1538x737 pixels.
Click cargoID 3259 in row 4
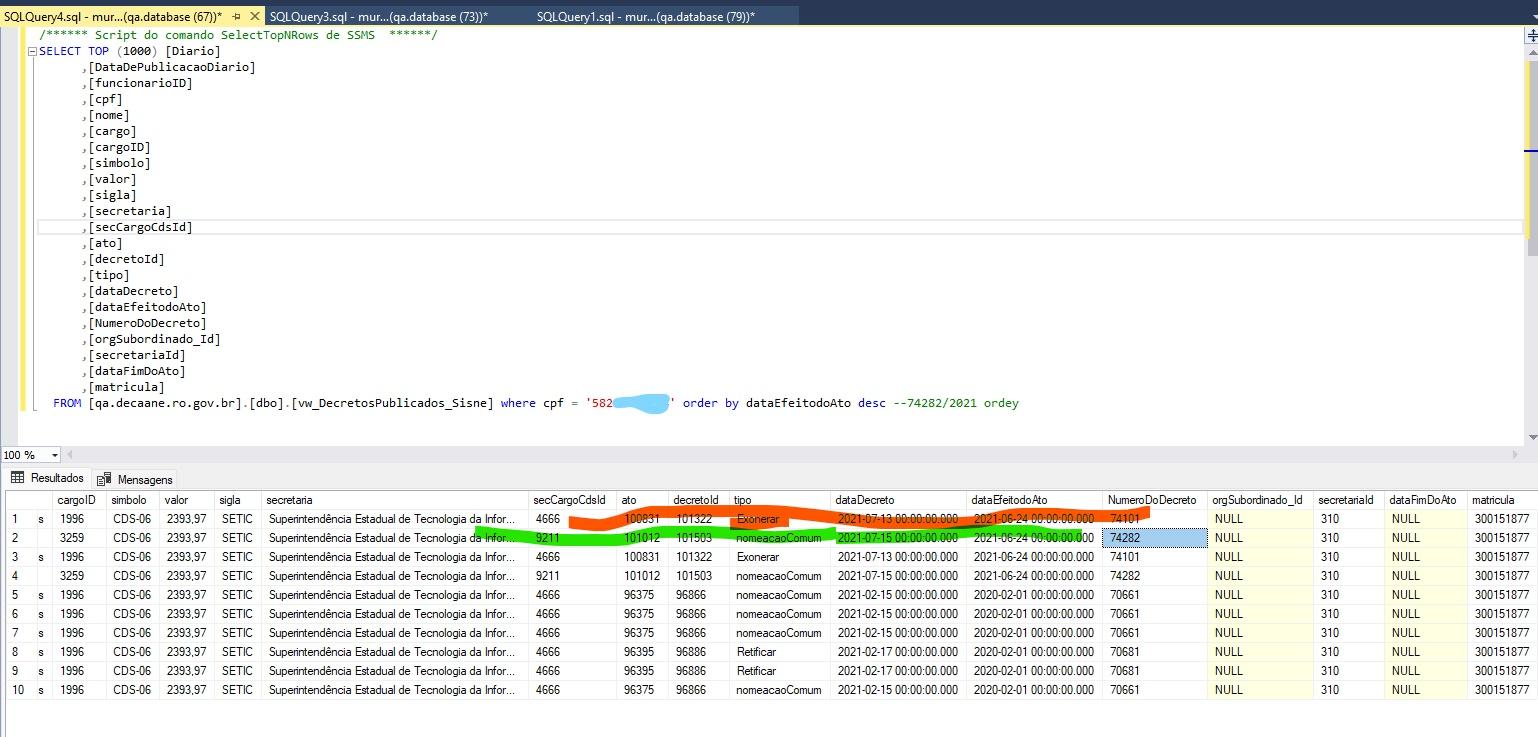(79, 576)
